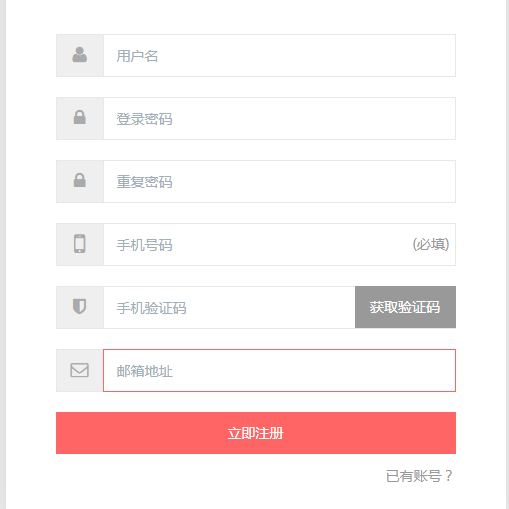Click the mobile phone icon beside 手机号码
This screenshot has height=509, width=509.
click(x=80, y=244)
